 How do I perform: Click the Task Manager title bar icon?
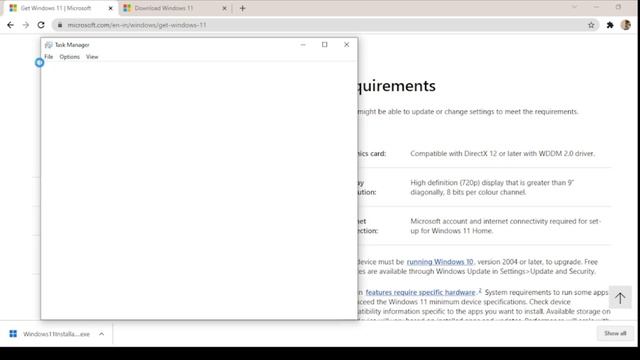(49, 45)
